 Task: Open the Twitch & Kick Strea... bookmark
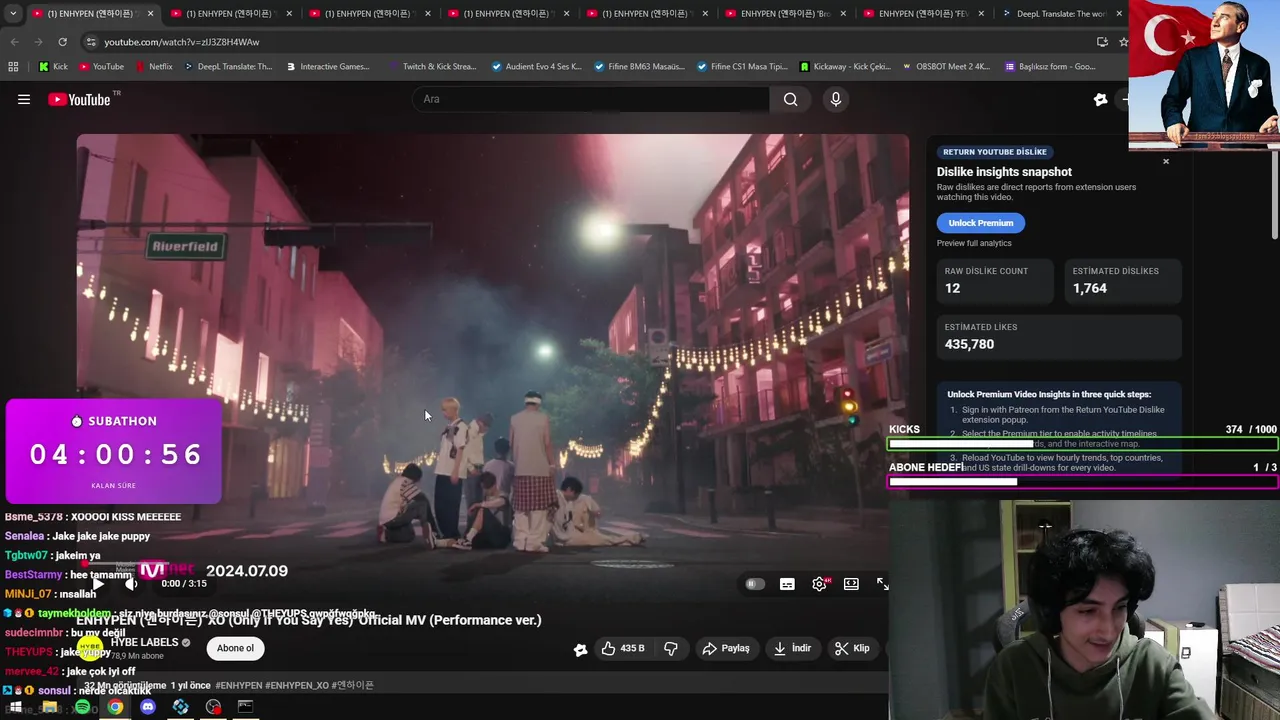pos(431,67)
